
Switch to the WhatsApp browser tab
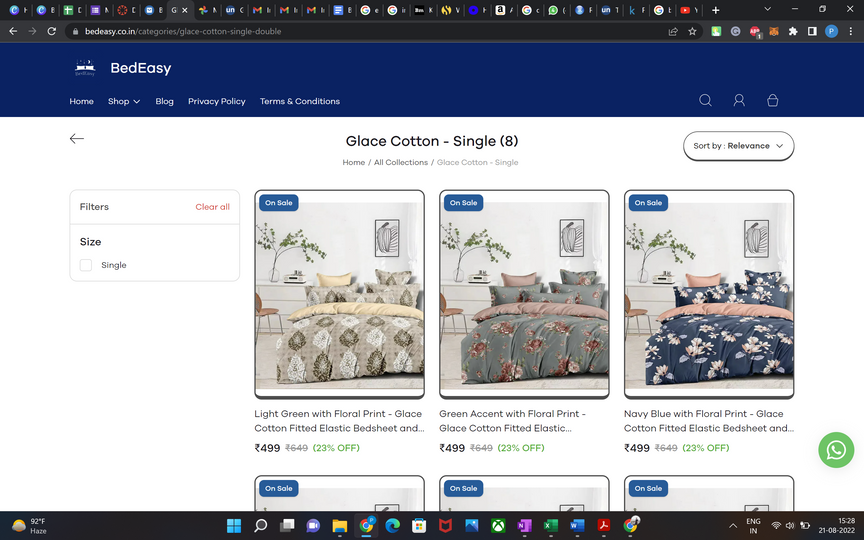[557, 10]
